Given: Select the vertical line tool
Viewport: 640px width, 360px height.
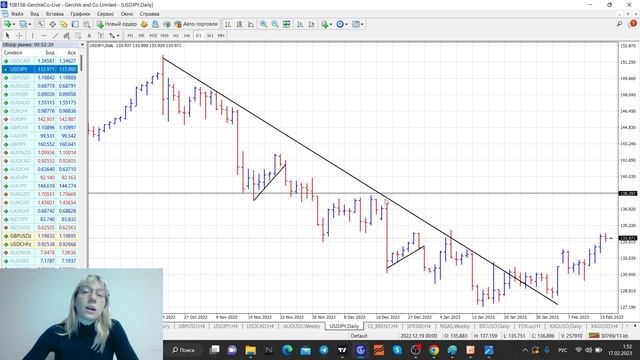Looking at the screenshot, I should [x=32, y=36].
